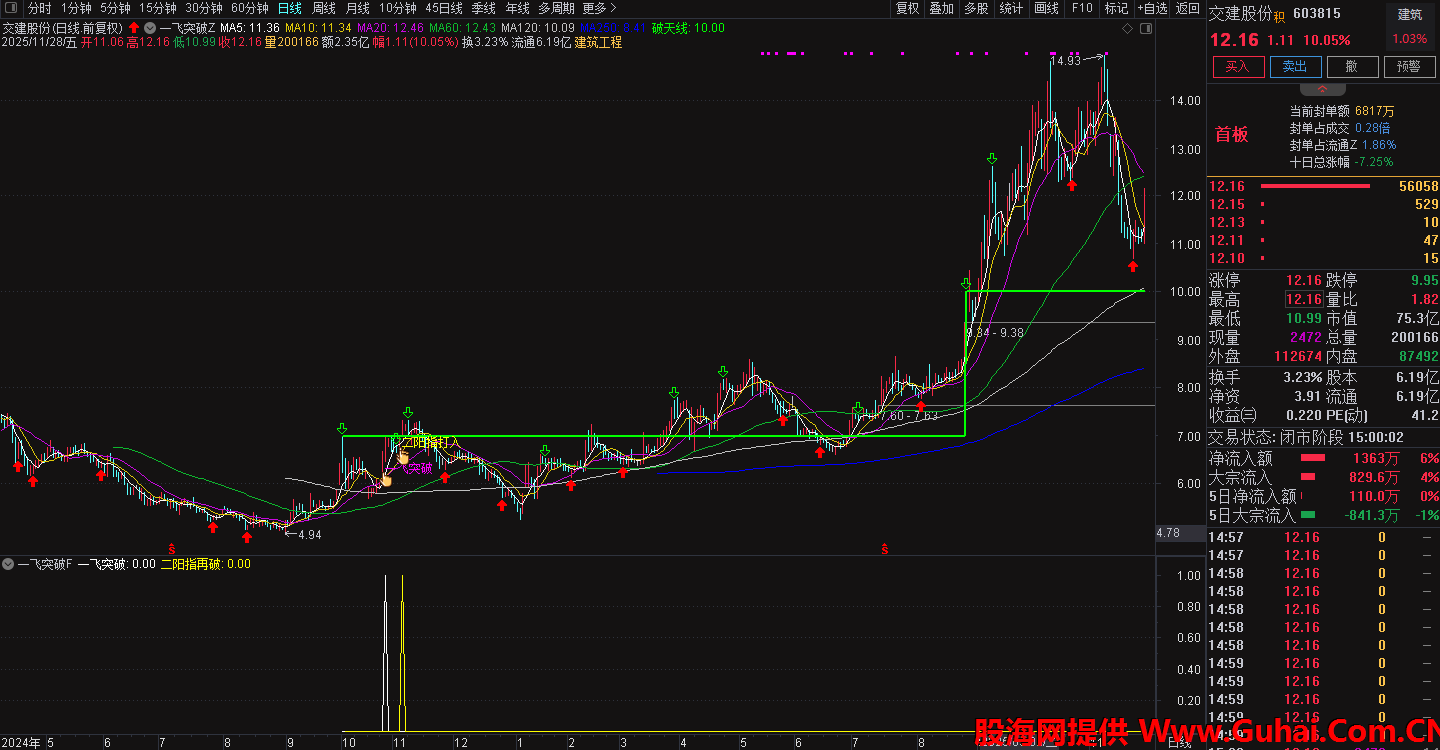Click the diamond icon above the chart
This screenshot has height=750, width=1440.
(1127, 29)
